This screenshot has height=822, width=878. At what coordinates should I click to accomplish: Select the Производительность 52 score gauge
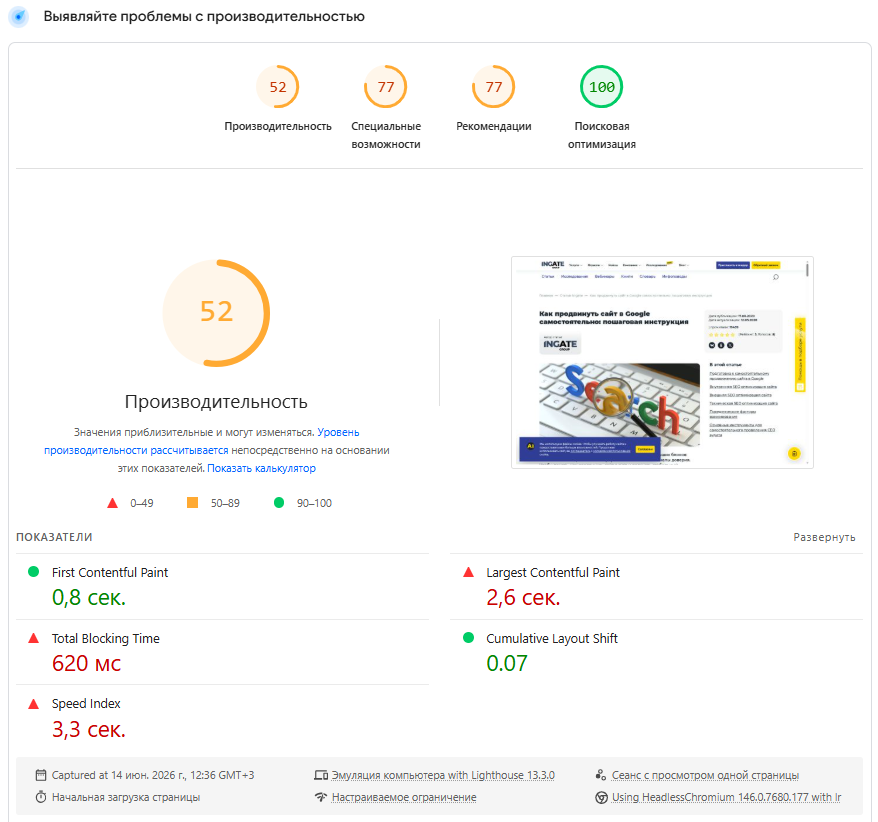[x=278, y=87]
